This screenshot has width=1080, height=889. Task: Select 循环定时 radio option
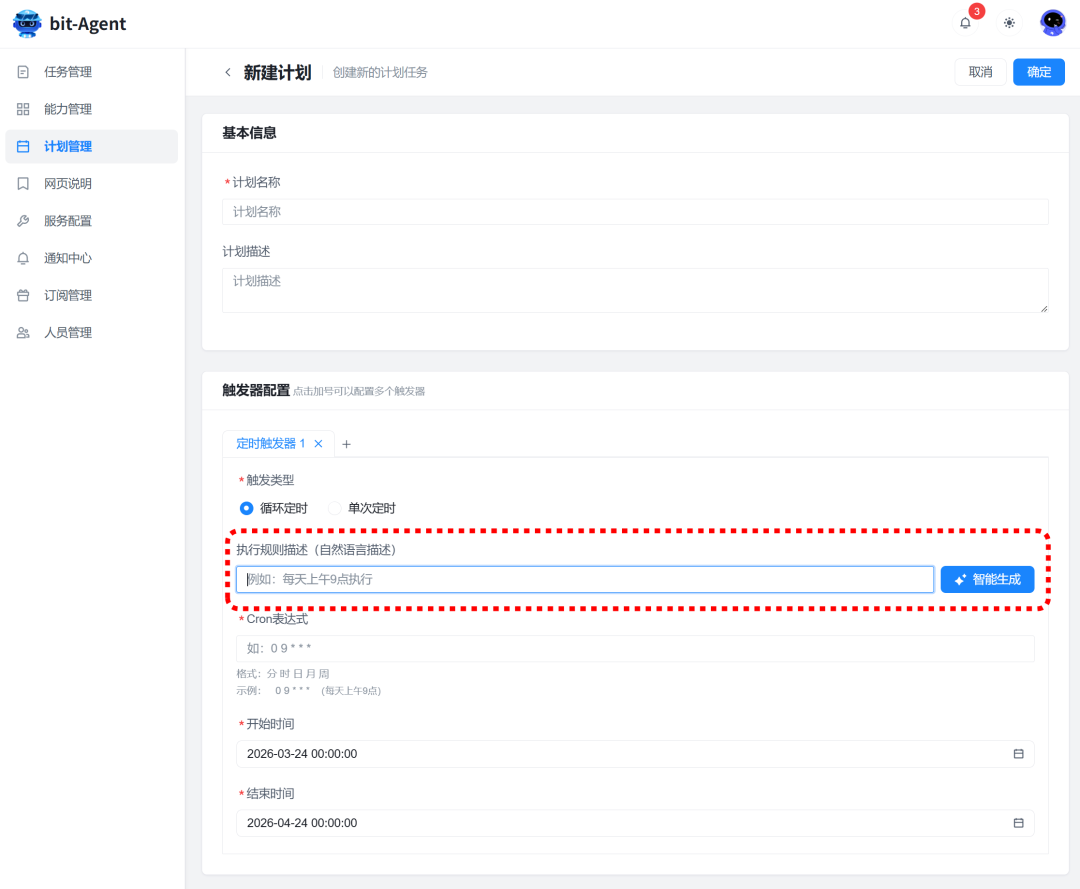tap(246, 508)
